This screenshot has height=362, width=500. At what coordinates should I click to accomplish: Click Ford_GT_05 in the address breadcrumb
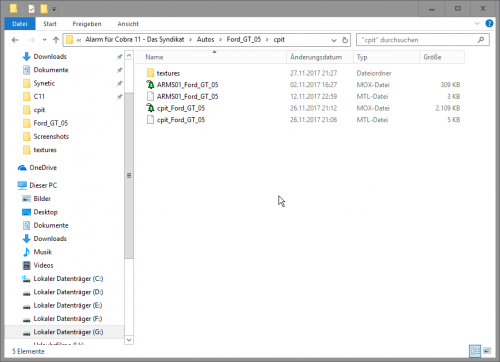tap(244, 39)
